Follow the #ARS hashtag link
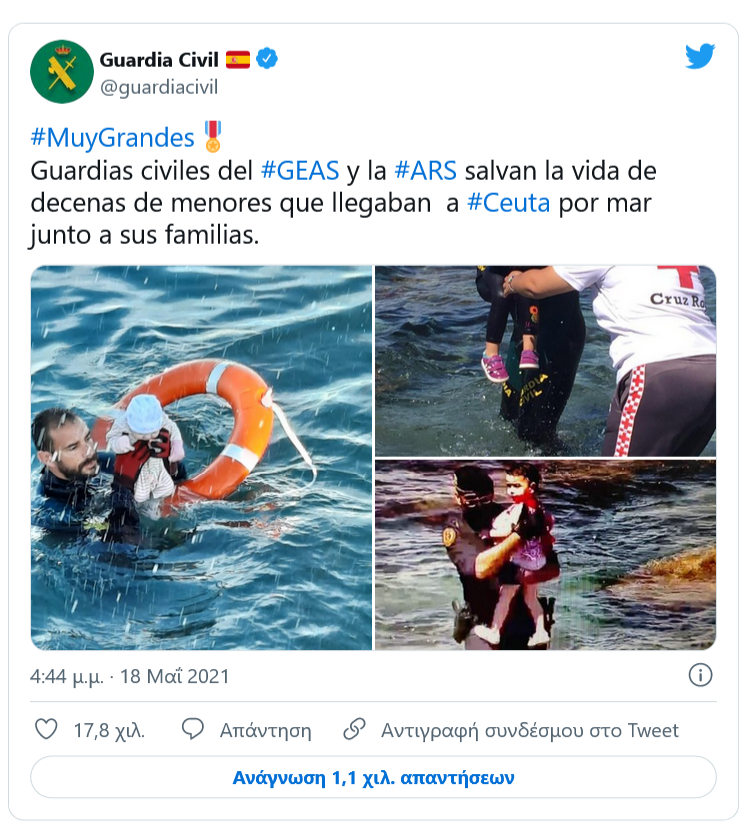This screenshot has height=835, width=755. (x=425, y=171)
